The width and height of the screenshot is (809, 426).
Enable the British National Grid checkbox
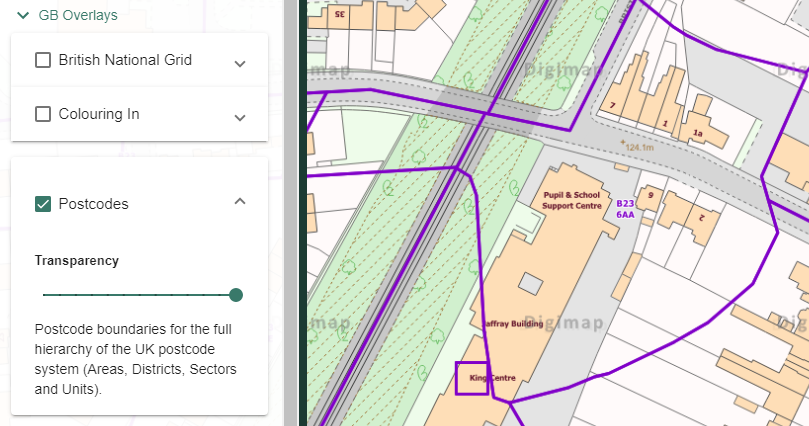pyautogui.click(x=43, y=60)
